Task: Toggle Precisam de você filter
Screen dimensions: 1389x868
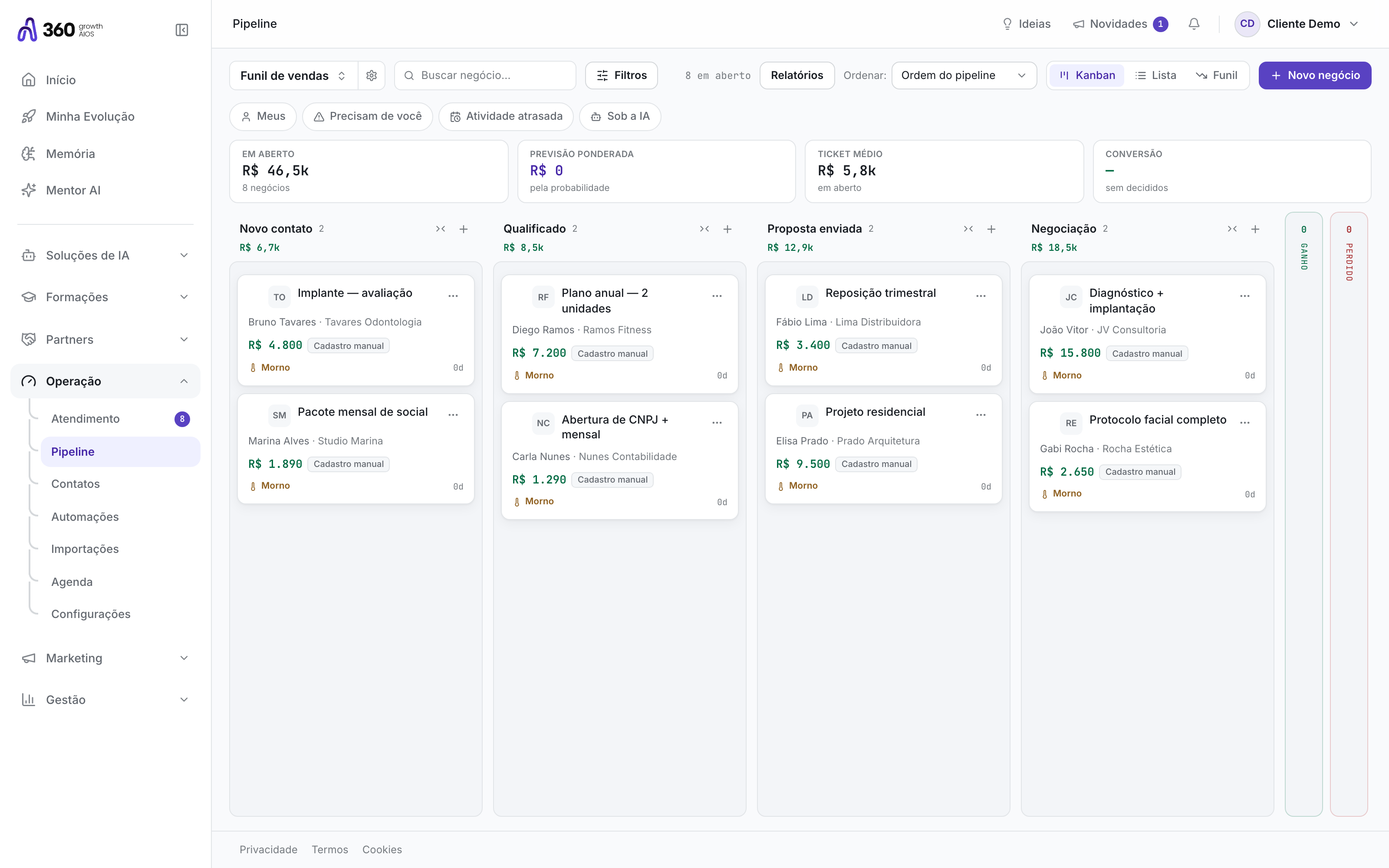Action: (x=367, y=117)
